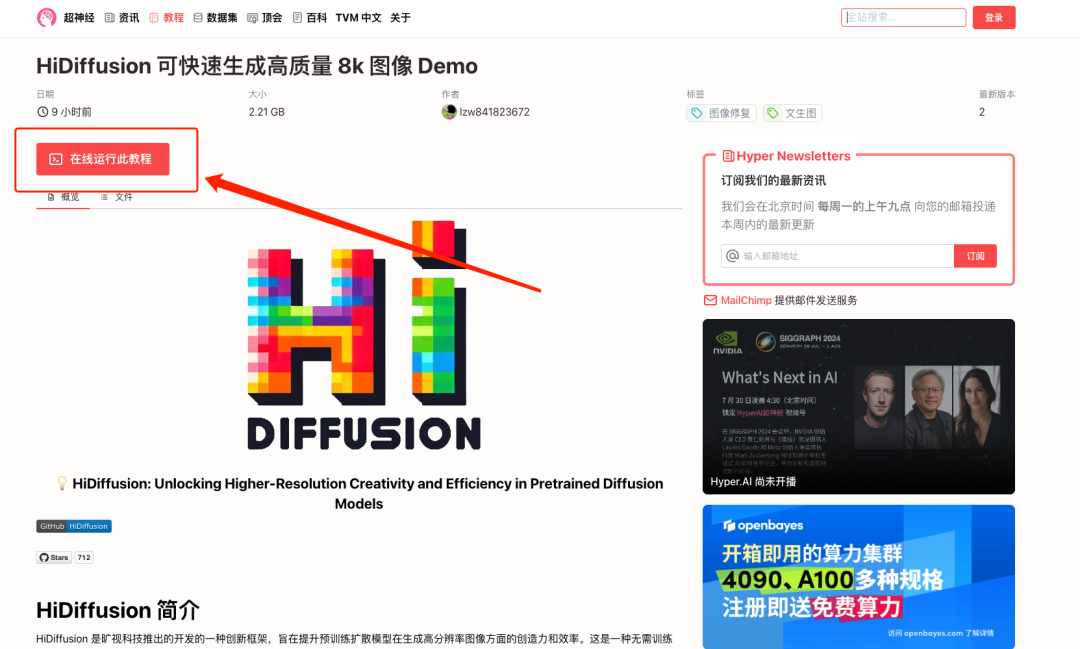Open the MailChimp link
Viewport: 1080px width, 649px height.
tap(746, 300)
